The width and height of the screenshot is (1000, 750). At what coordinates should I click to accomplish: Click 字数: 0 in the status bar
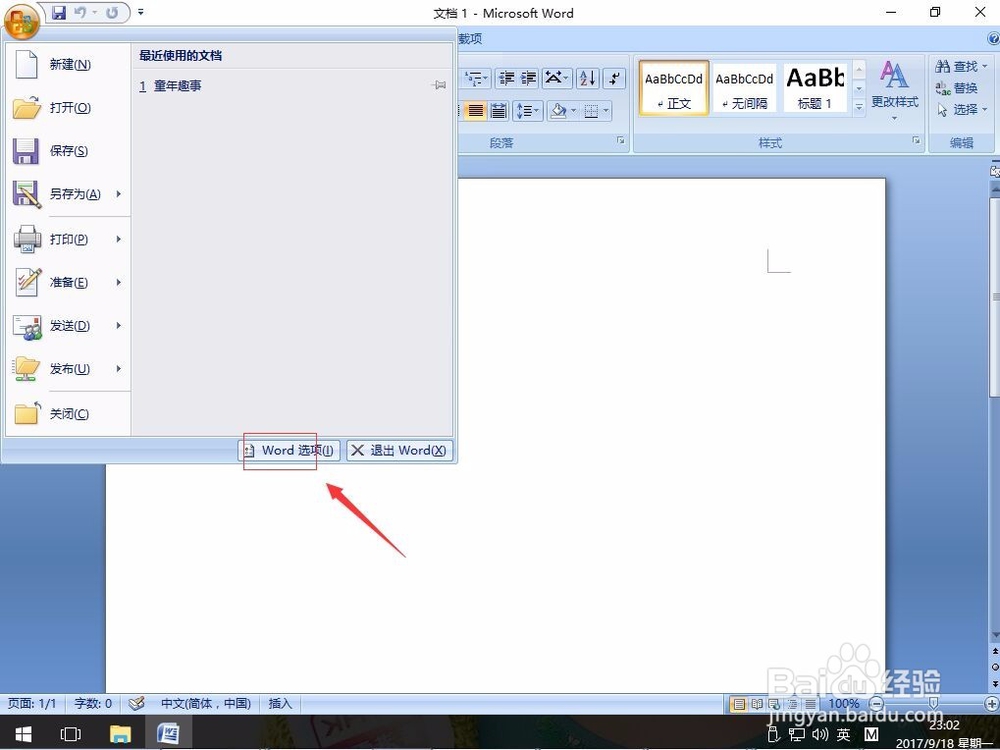point(93,703)
